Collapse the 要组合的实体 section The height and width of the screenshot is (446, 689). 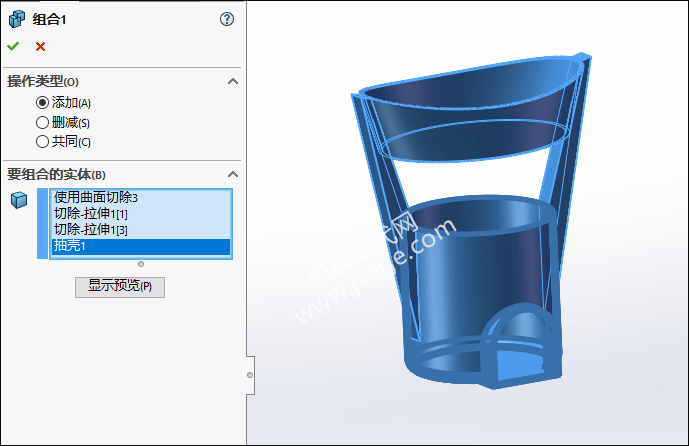[232, 175]
